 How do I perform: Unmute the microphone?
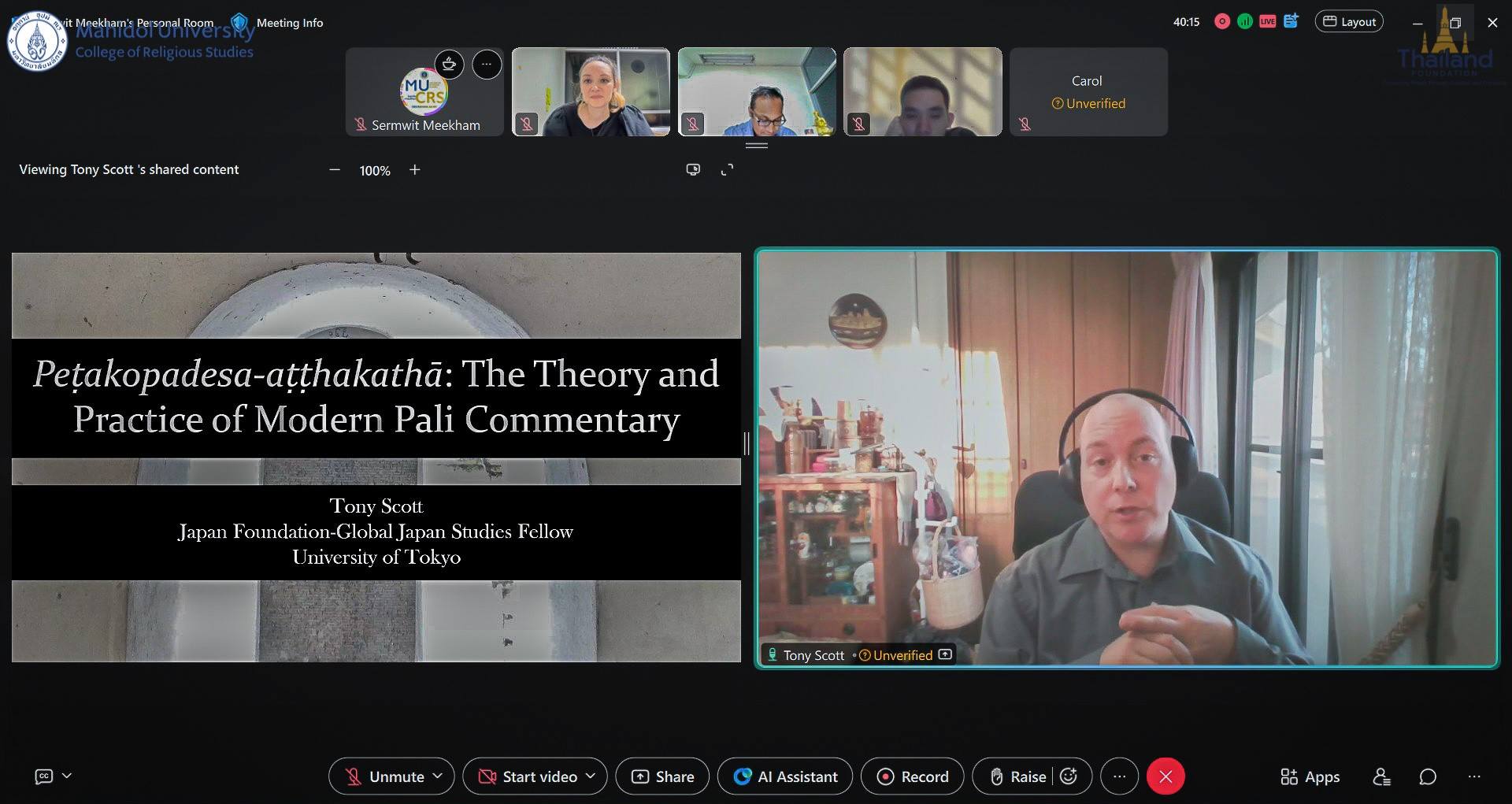pyautogui.click(x=386, y=776)
